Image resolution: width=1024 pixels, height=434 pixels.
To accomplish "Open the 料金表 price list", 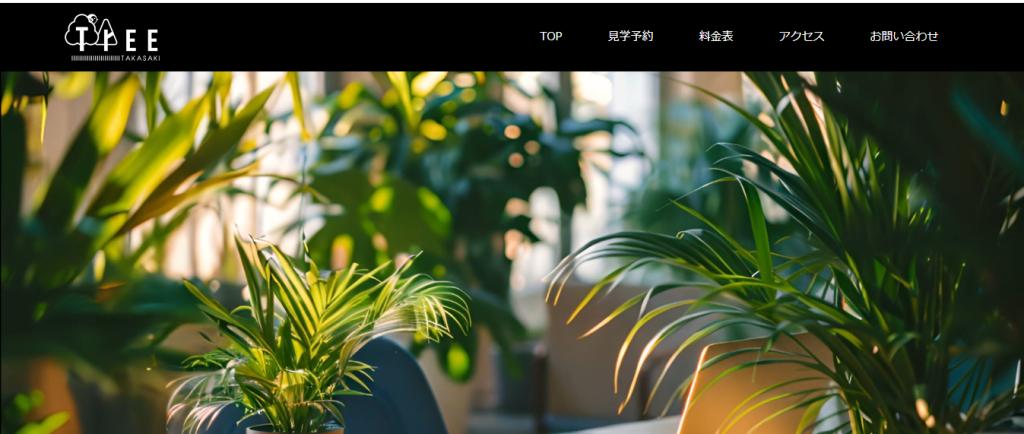I will [716, 37].
